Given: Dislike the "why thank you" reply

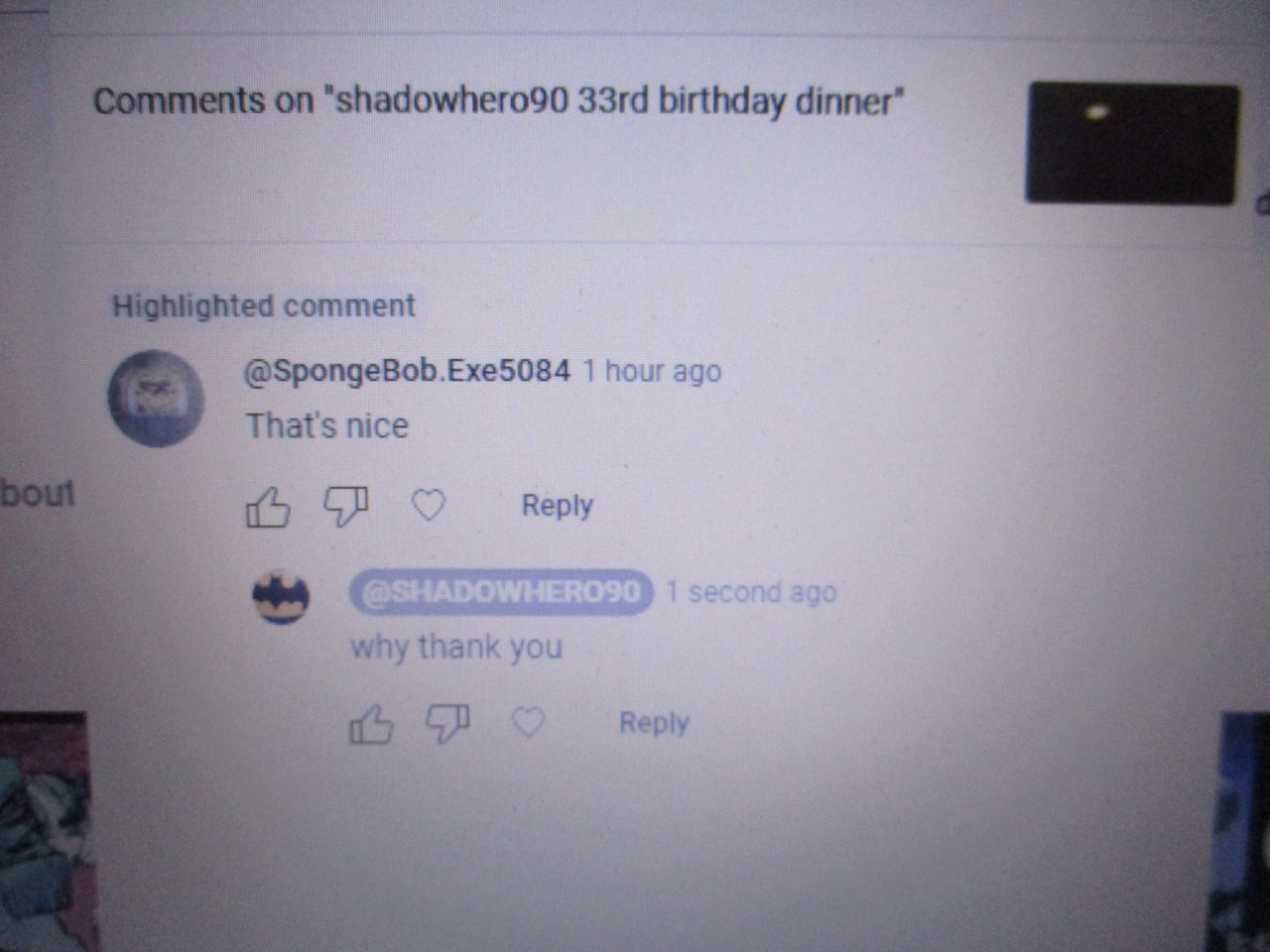Looking at the screenshot, I should coord(447,724).
